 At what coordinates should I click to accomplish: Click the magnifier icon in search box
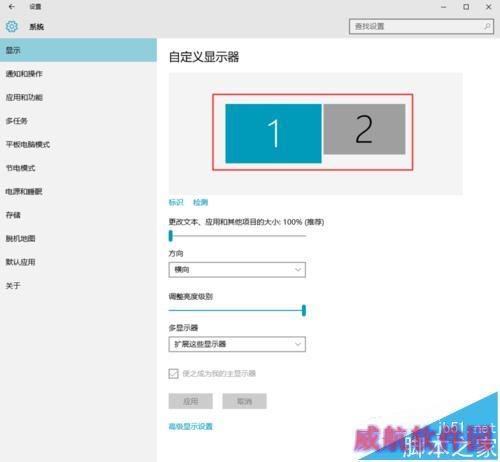click(487, 26)
